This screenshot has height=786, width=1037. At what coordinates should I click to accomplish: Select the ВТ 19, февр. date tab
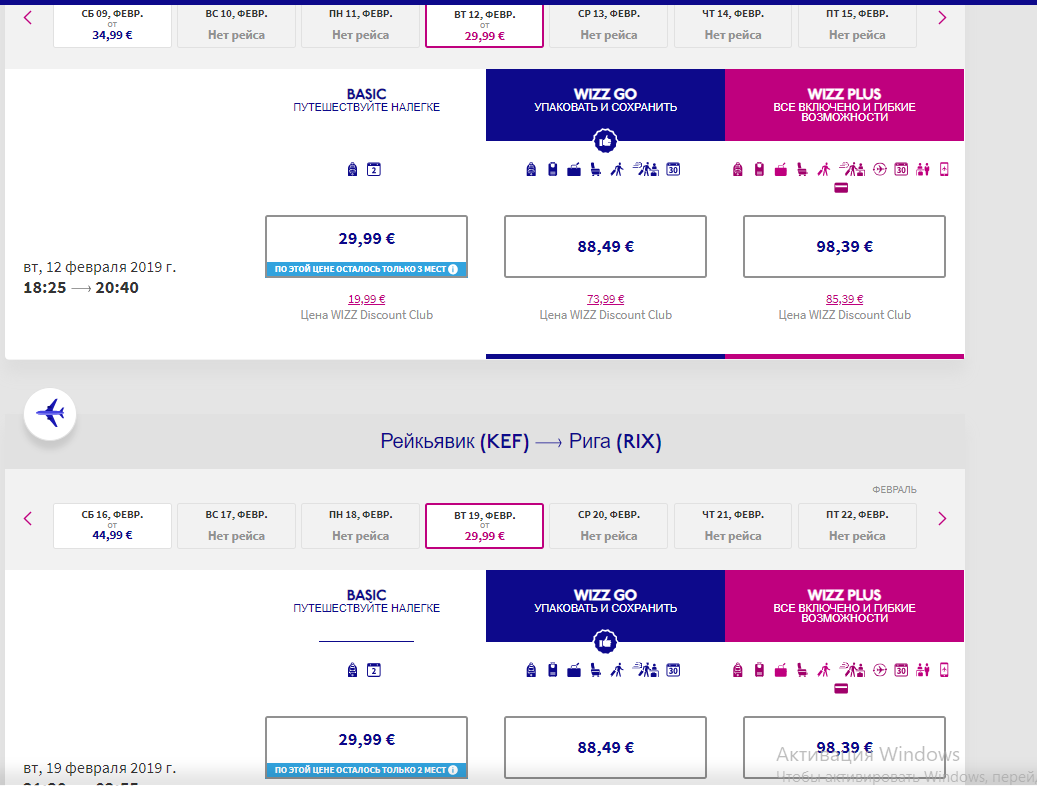coord(484,526)
